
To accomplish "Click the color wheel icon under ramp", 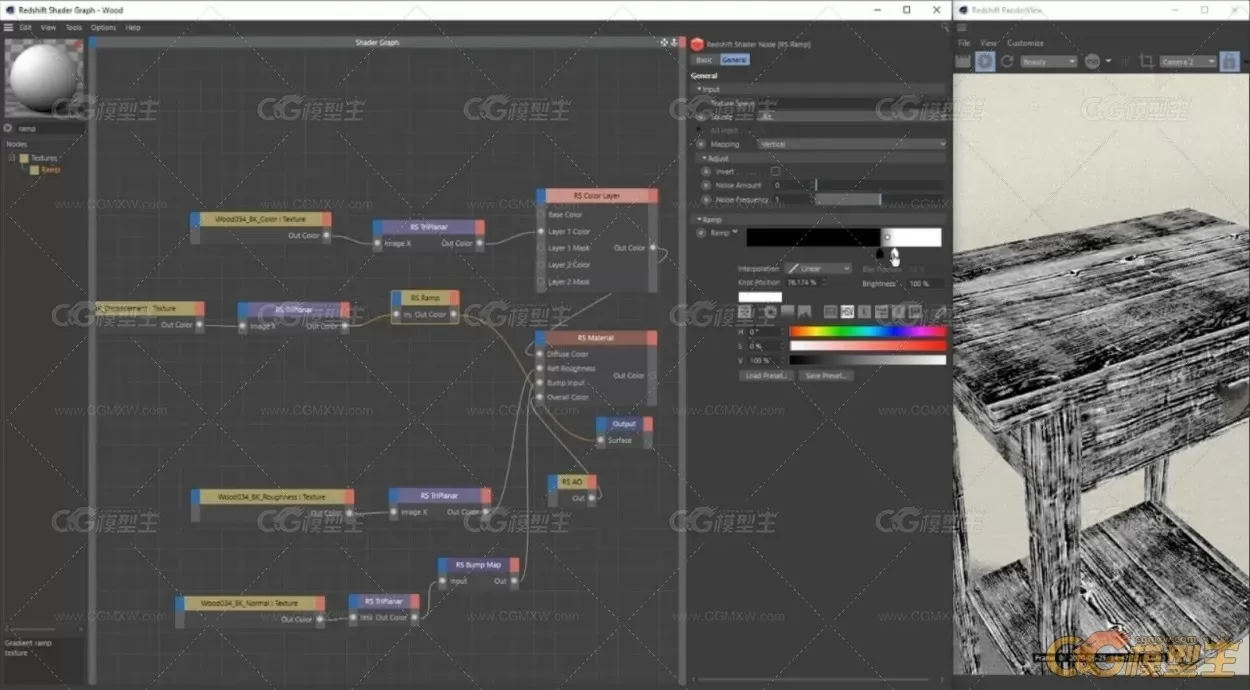I will pyautogui.click(x=771, y=312).
